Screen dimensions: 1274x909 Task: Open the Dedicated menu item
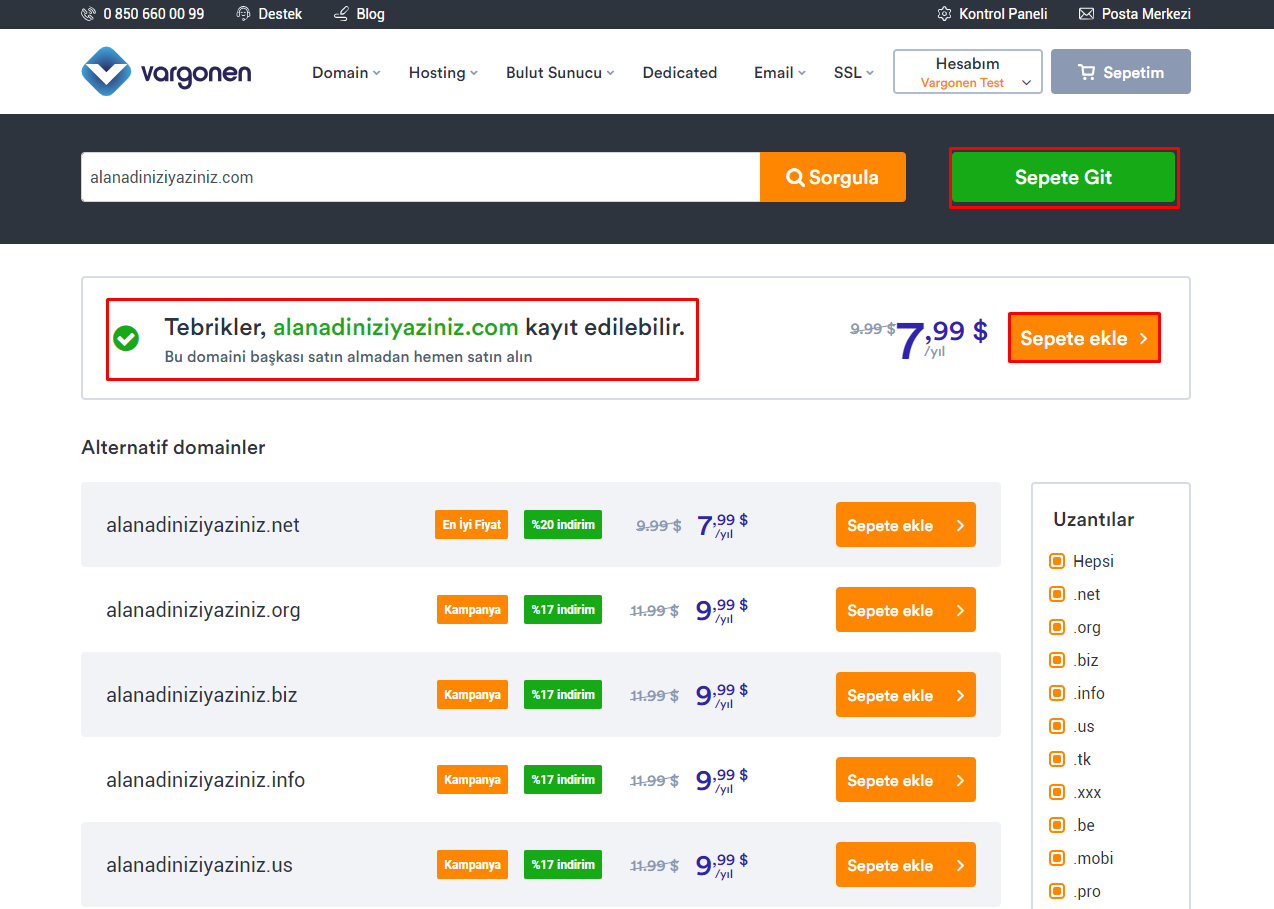tap(680, 72)
